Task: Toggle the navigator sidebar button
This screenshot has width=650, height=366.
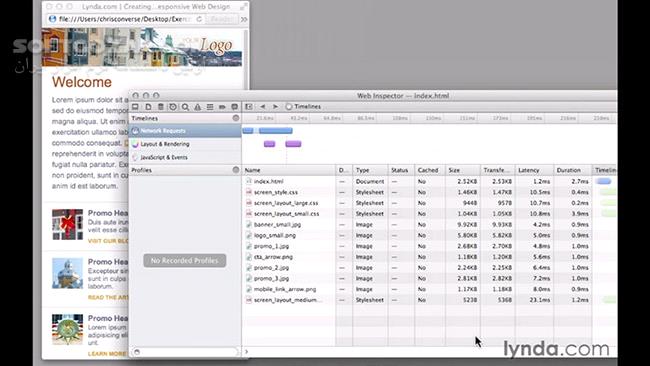Action: tap(249, 107)
